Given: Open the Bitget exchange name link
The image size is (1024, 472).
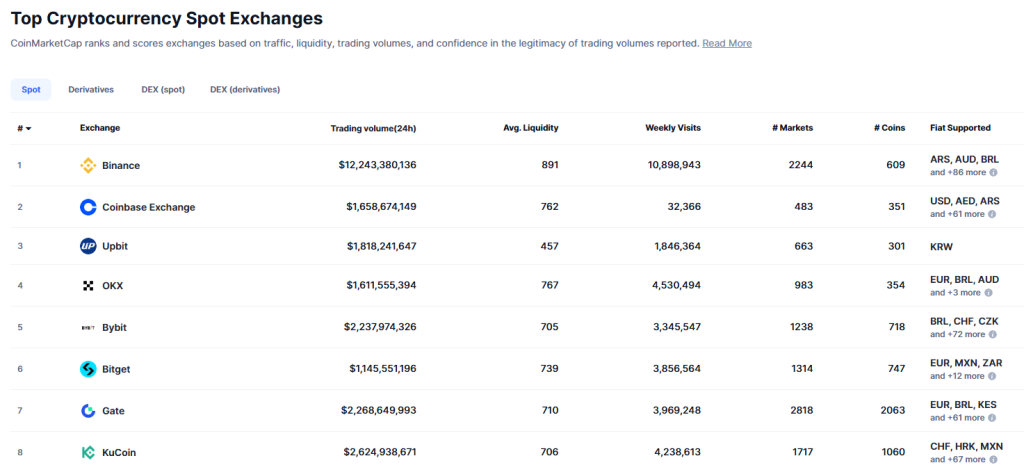Looking at the screenshot, I should tap(116, 369).
